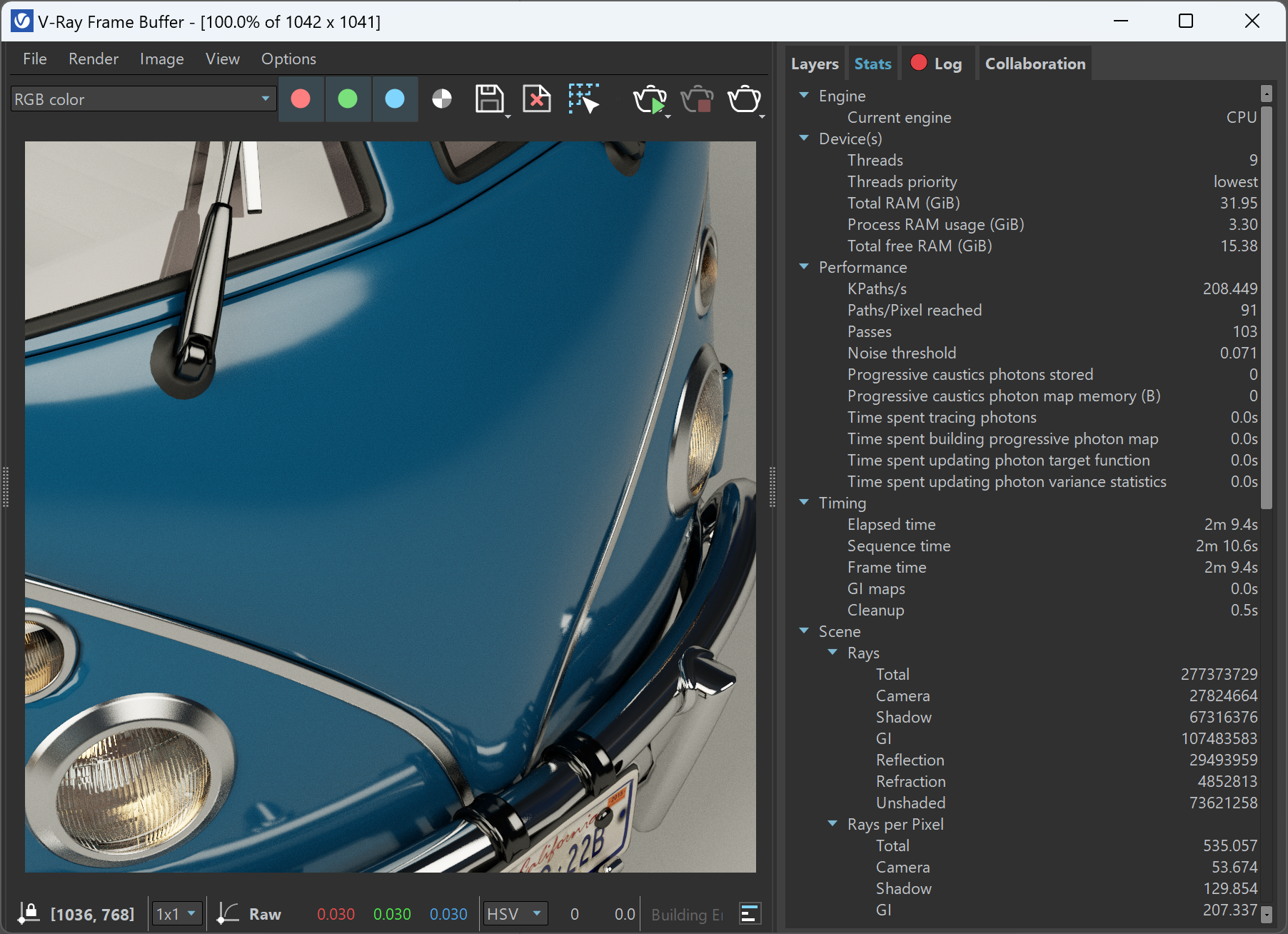Select the KPaths/s row
Image resolution: width=1288 pixels, height=934 pixels.
pyautogui.click(x=1028, y=288)
